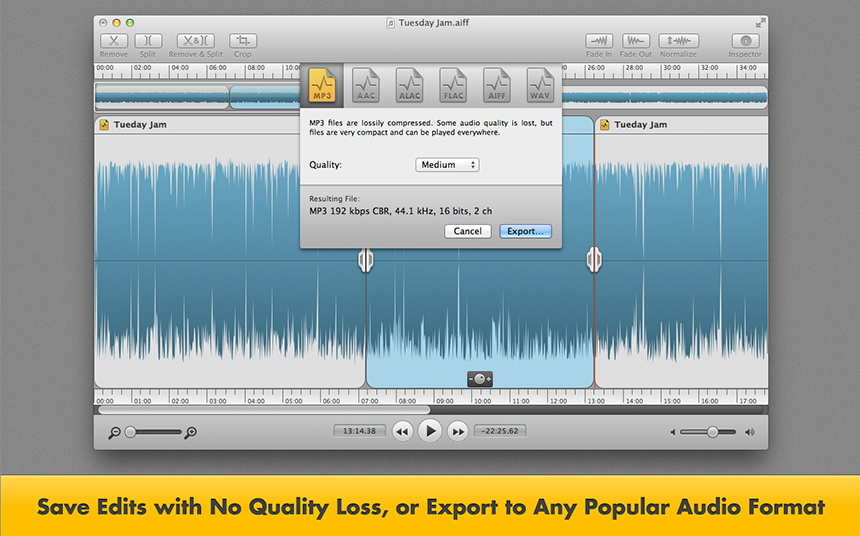This screenshot has height=536, width=860.
Task: Apply Fade In effect
Action: (599, 41)
